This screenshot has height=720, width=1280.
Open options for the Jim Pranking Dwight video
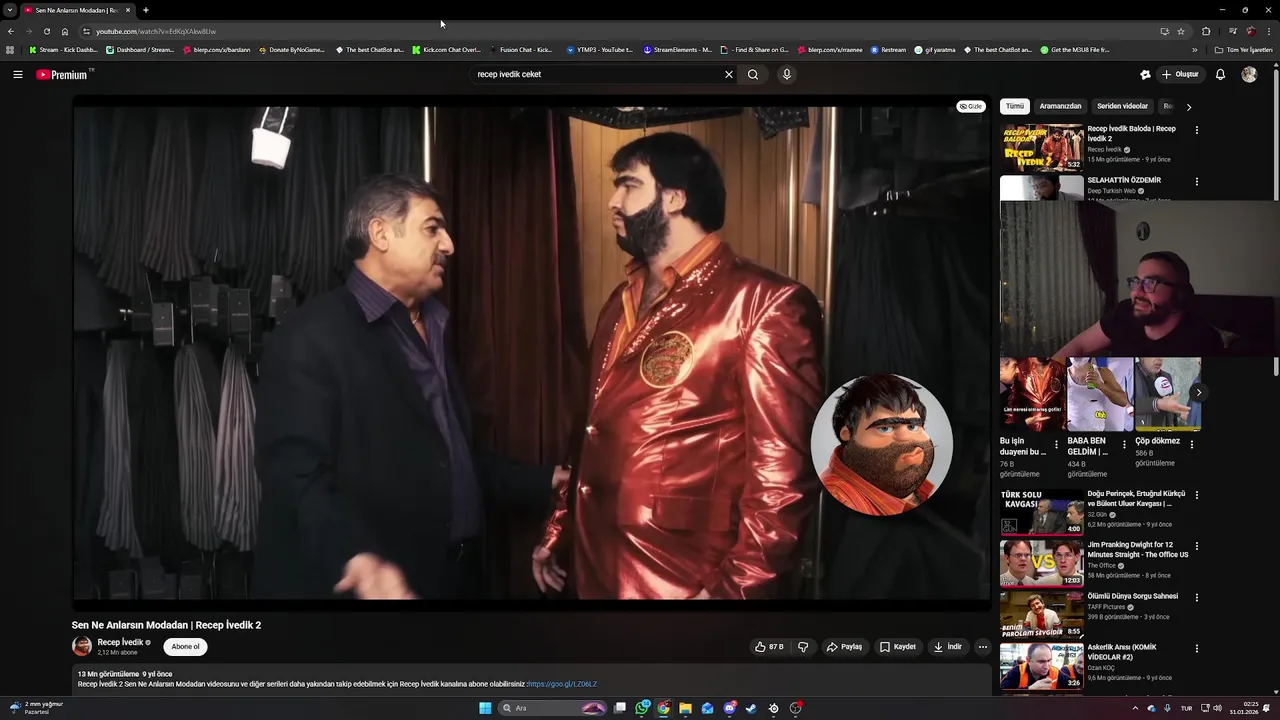click(1196, 546)
